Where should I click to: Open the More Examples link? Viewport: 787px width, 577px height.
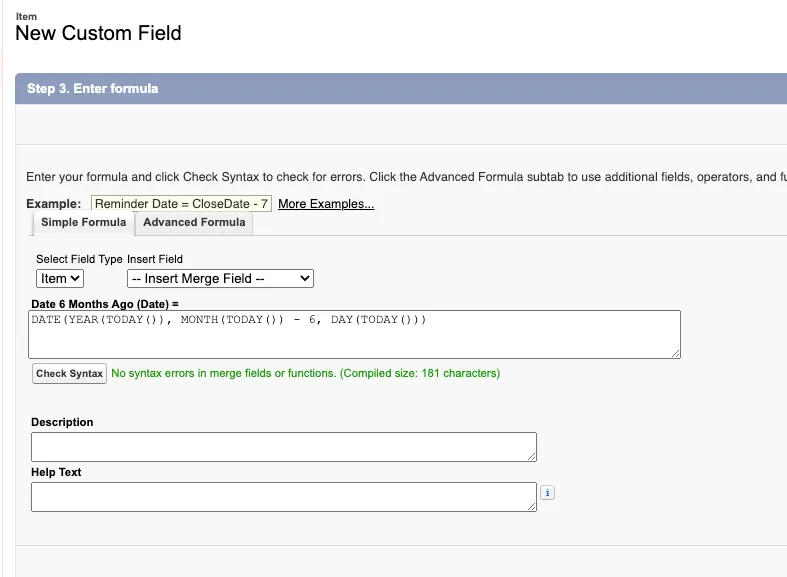(326, 204)
